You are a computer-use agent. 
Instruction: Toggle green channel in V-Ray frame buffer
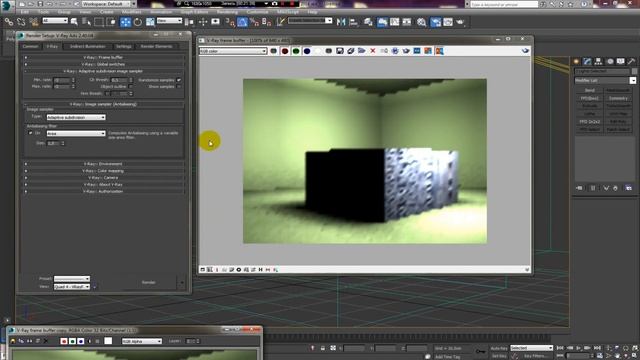(x=296, y=51)
